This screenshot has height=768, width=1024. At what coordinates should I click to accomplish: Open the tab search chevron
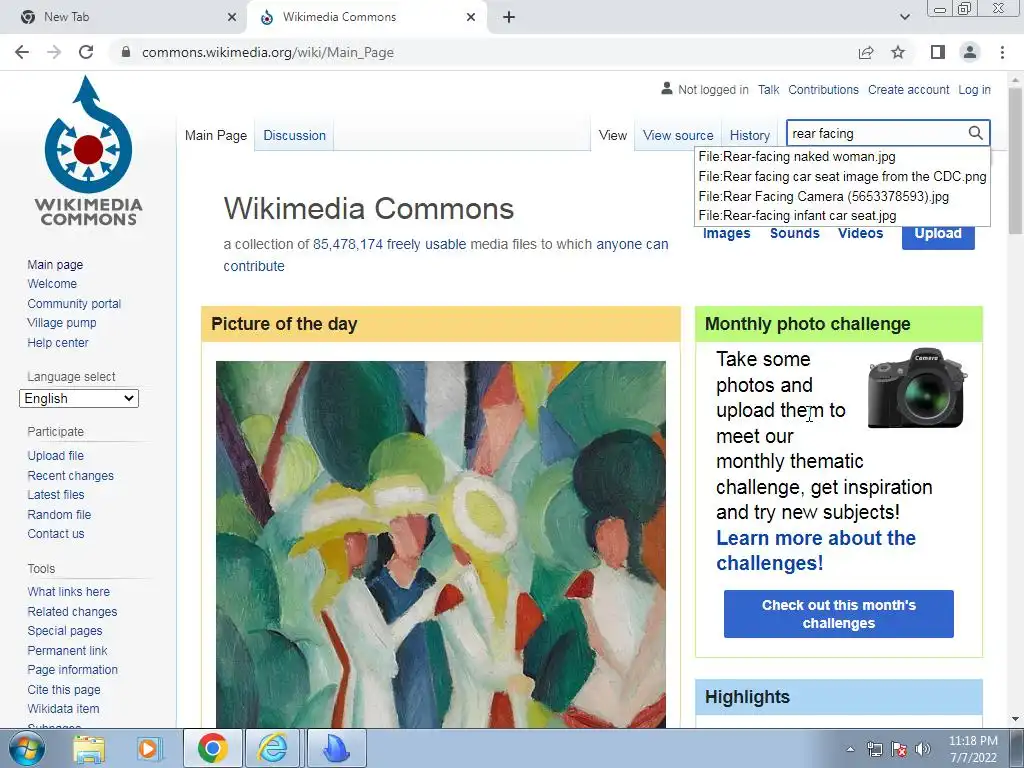point(904,17)
